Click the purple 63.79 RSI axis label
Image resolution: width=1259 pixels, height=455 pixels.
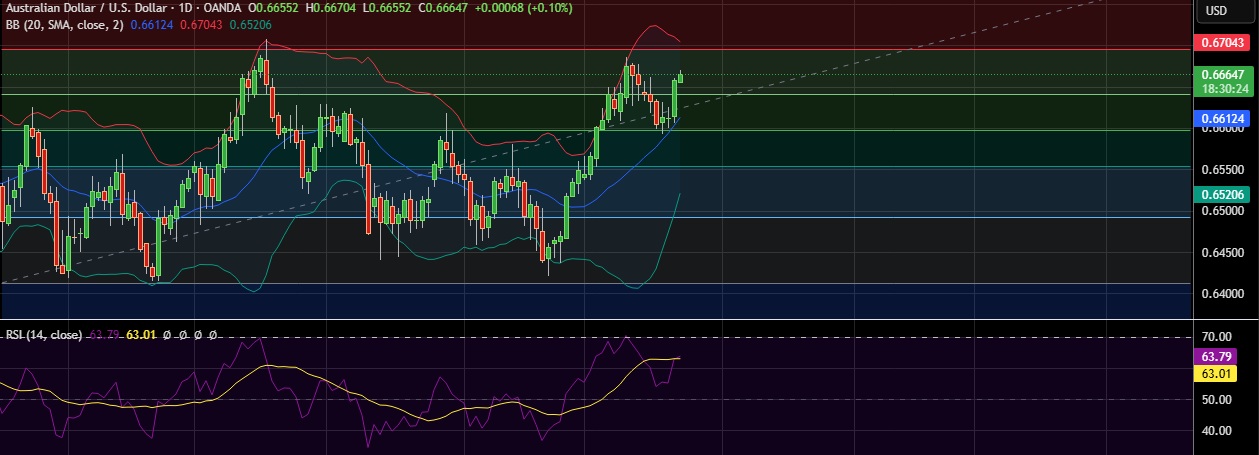[x=1217, y=357]
